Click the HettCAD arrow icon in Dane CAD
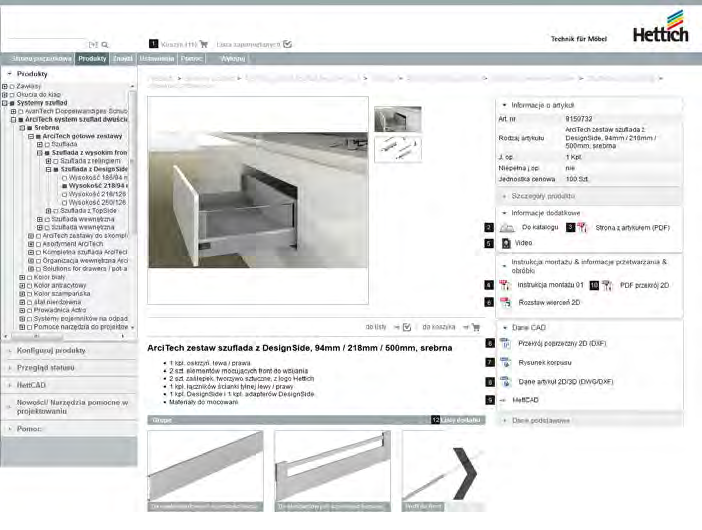 (x=503, y=400)
